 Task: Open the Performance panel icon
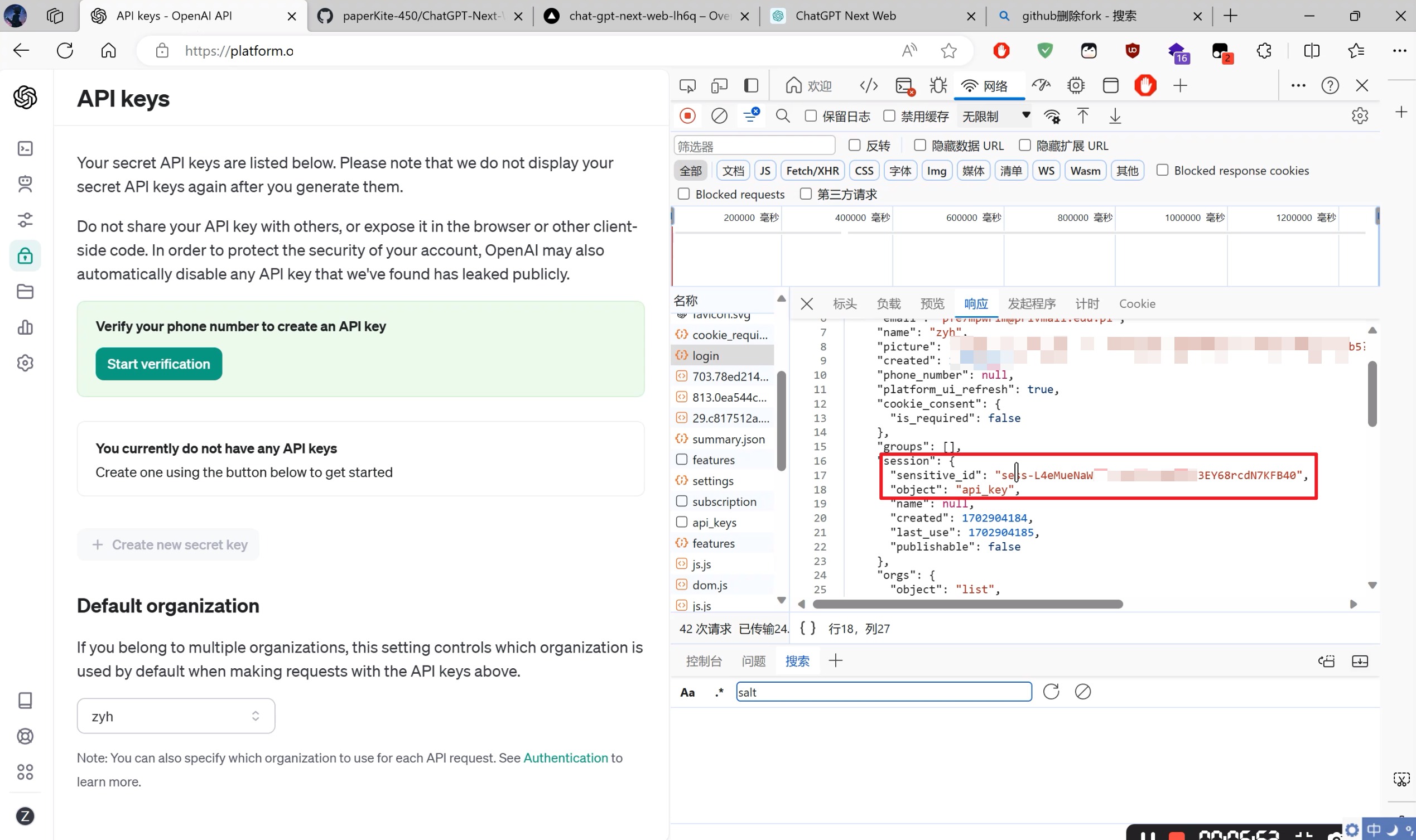point(1041,85)
